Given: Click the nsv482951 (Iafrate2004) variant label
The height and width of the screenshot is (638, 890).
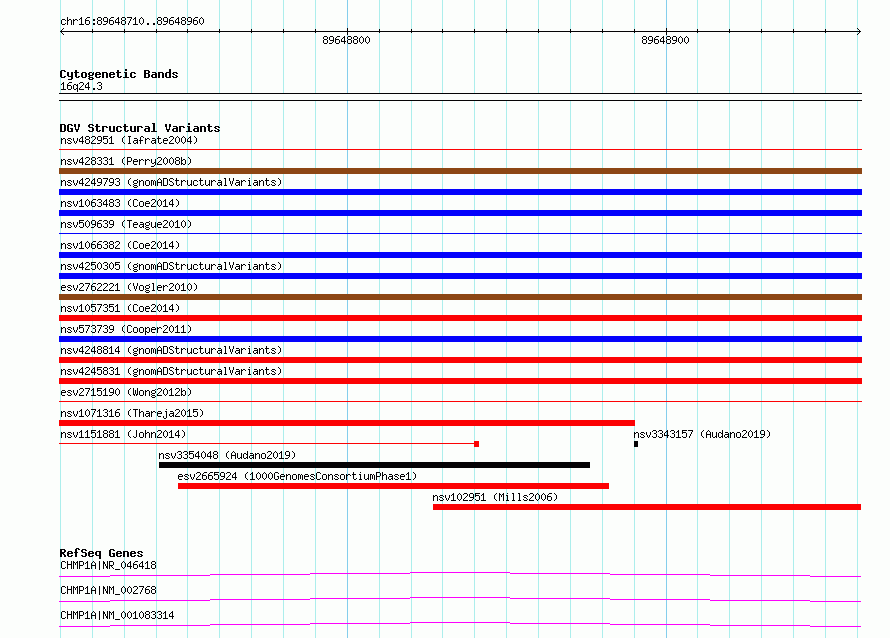Looking at the screenshot, I should click(x=129, y=140).
